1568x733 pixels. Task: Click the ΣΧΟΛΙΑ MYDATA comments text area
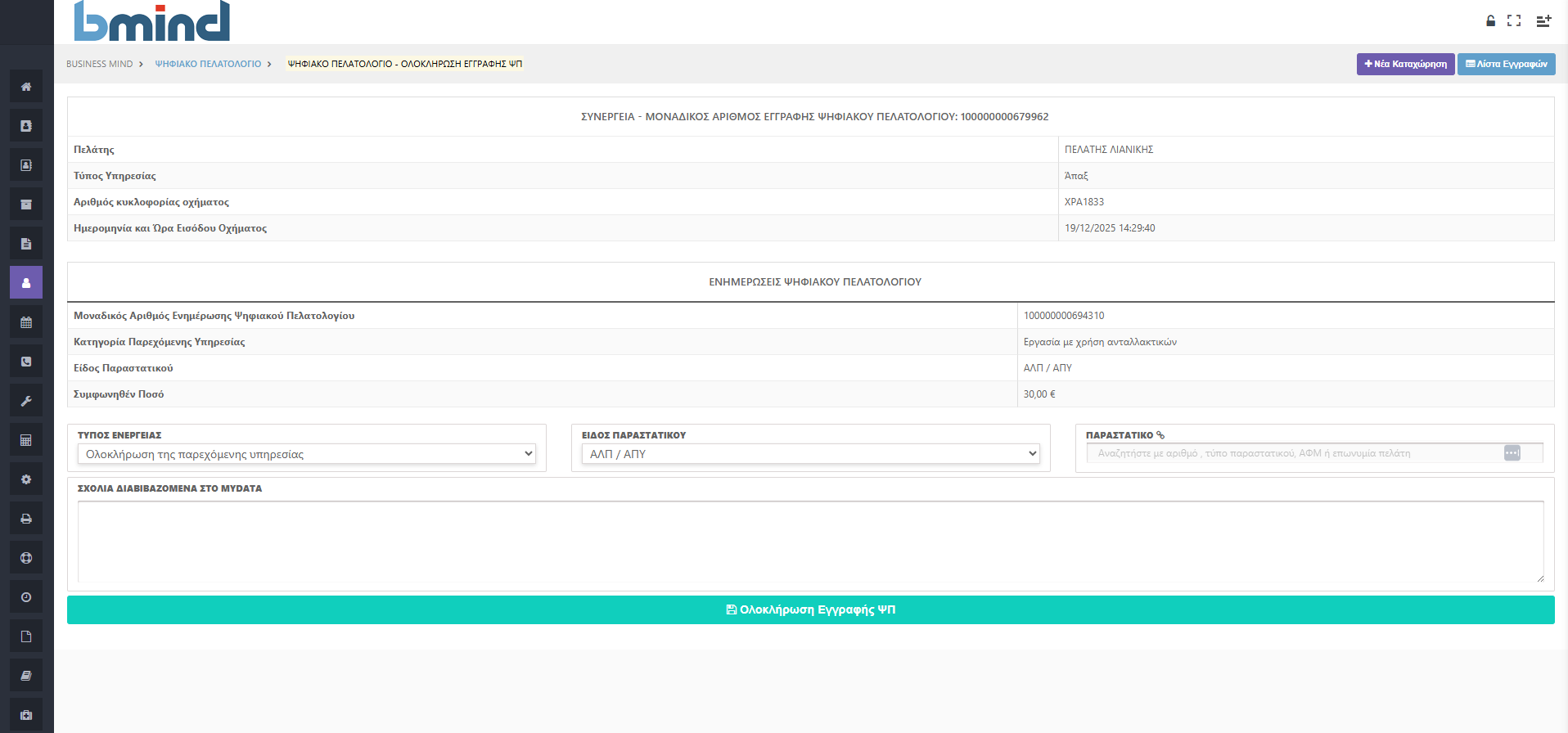[x=810, y=542]
